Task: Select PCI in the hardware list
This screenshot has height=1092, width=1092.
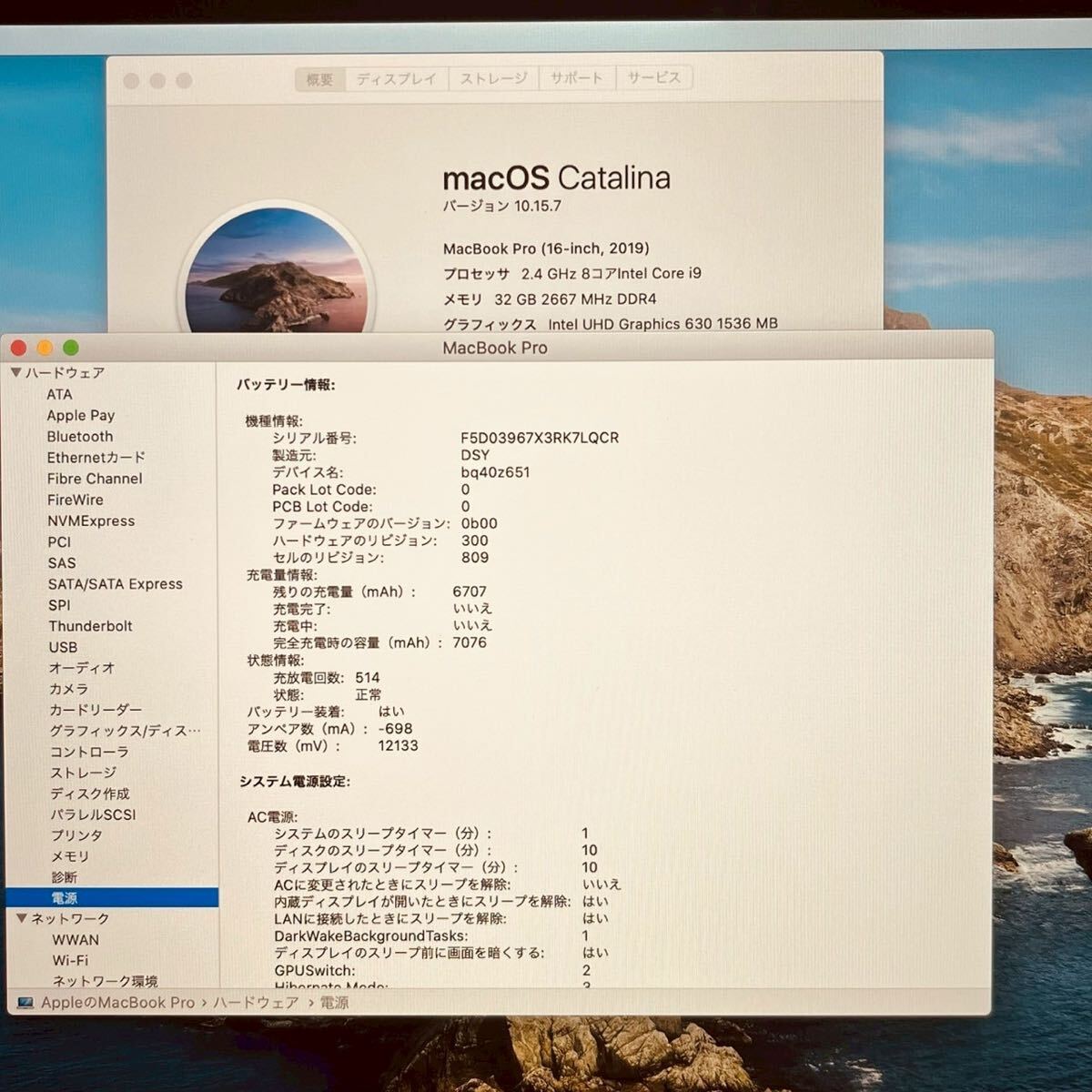Action: click(x=59, y=541)
